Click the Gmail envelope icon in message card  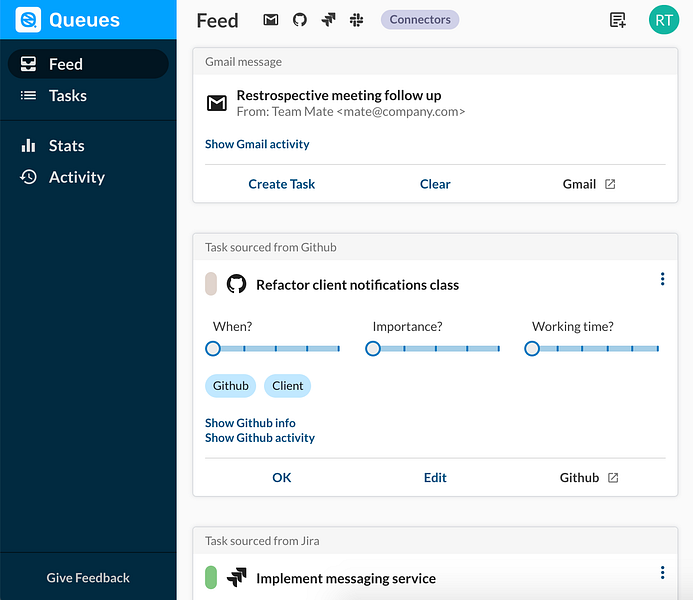(217, 103)
